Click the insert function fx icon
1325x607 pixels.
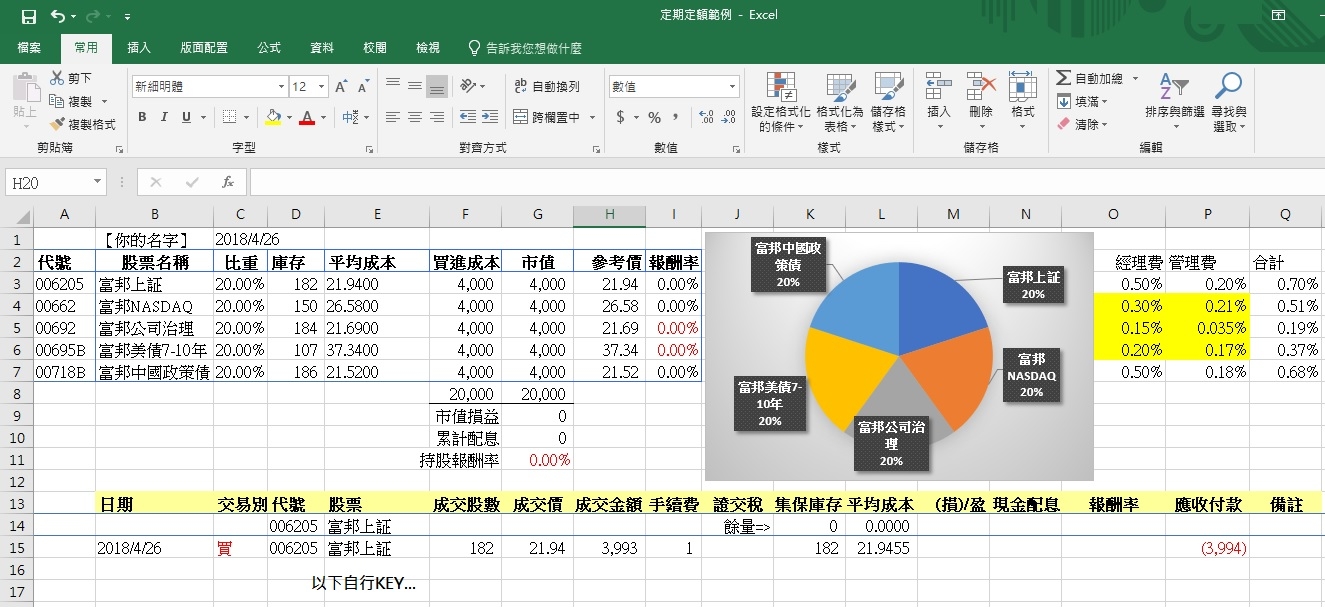[x=228, y=183]
